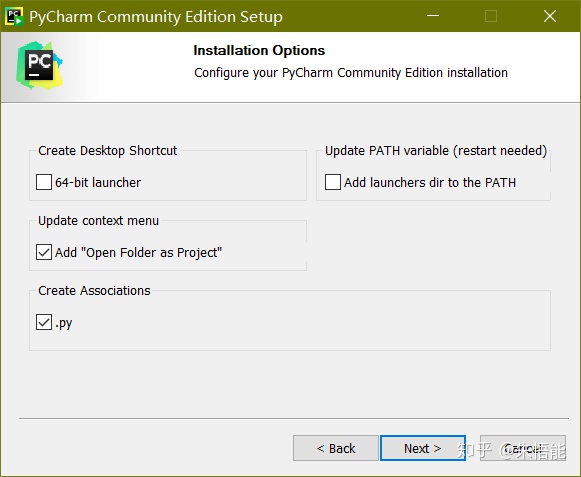Screen dimensions: 581x477
Task: Go back with the < Back button
Action: point(336,448)
